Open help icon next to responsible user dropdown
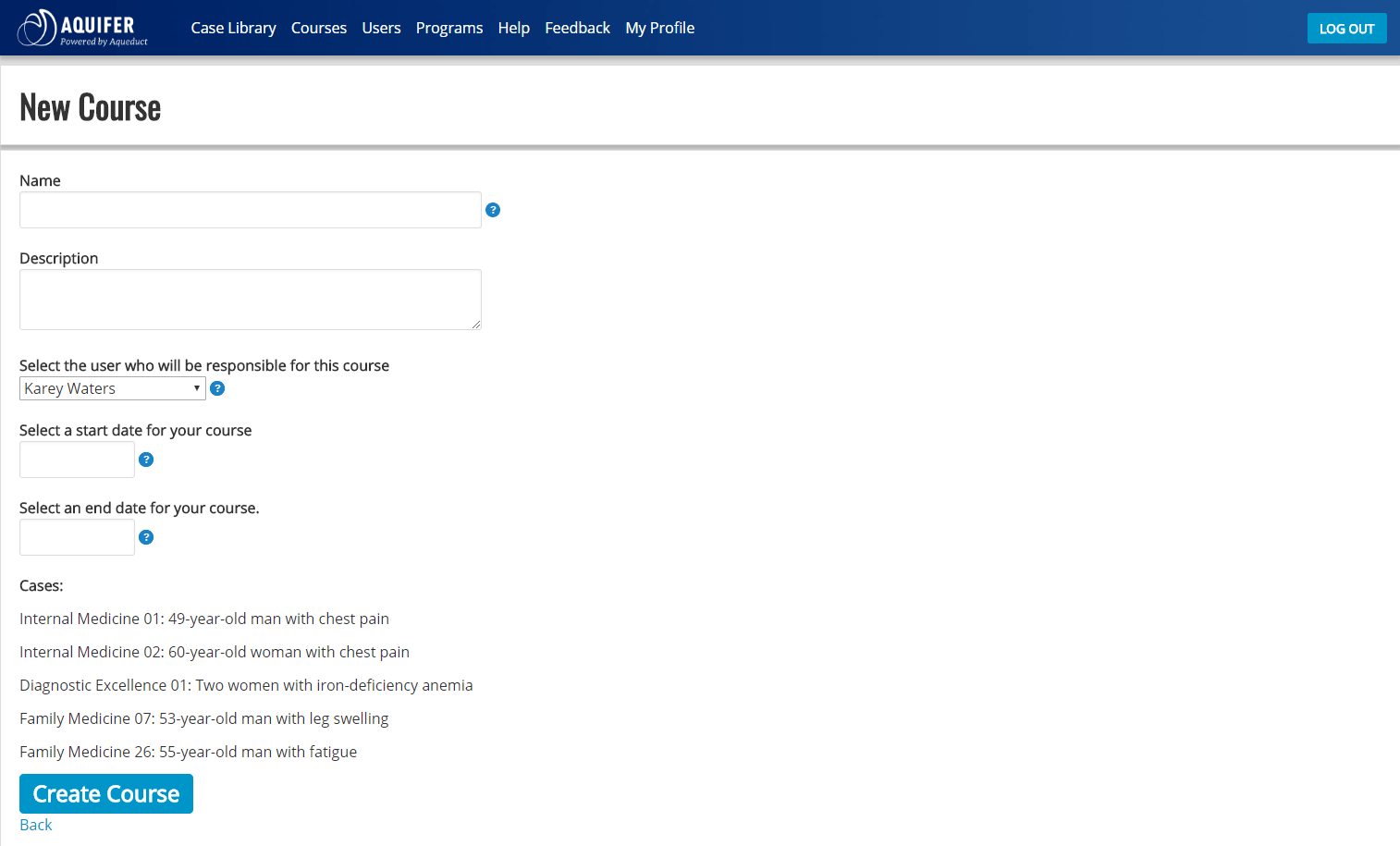1400x846 pixels. coord(217,388)
